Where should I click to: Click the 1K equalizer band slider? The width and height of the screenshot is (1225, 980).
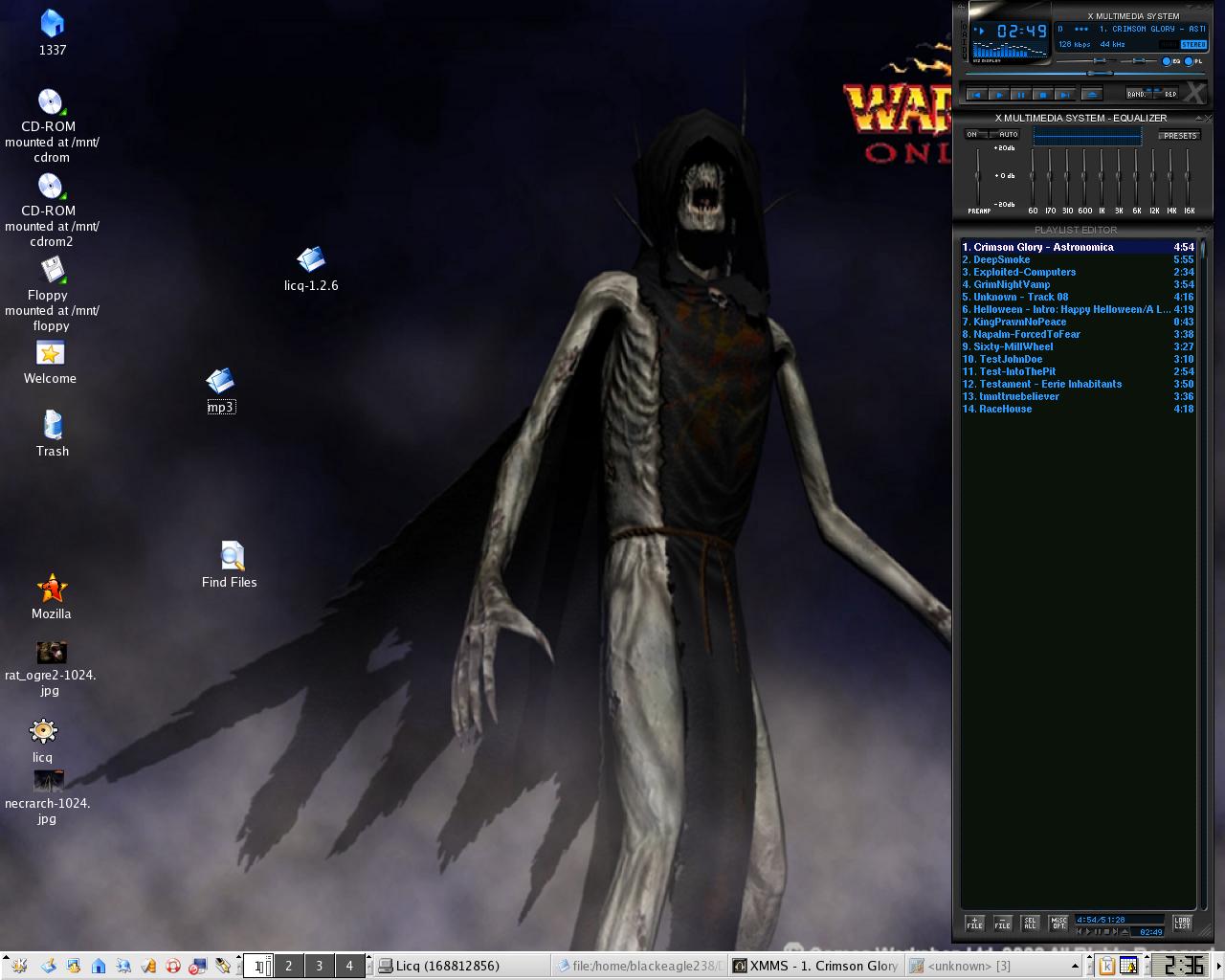[1101, 176]
